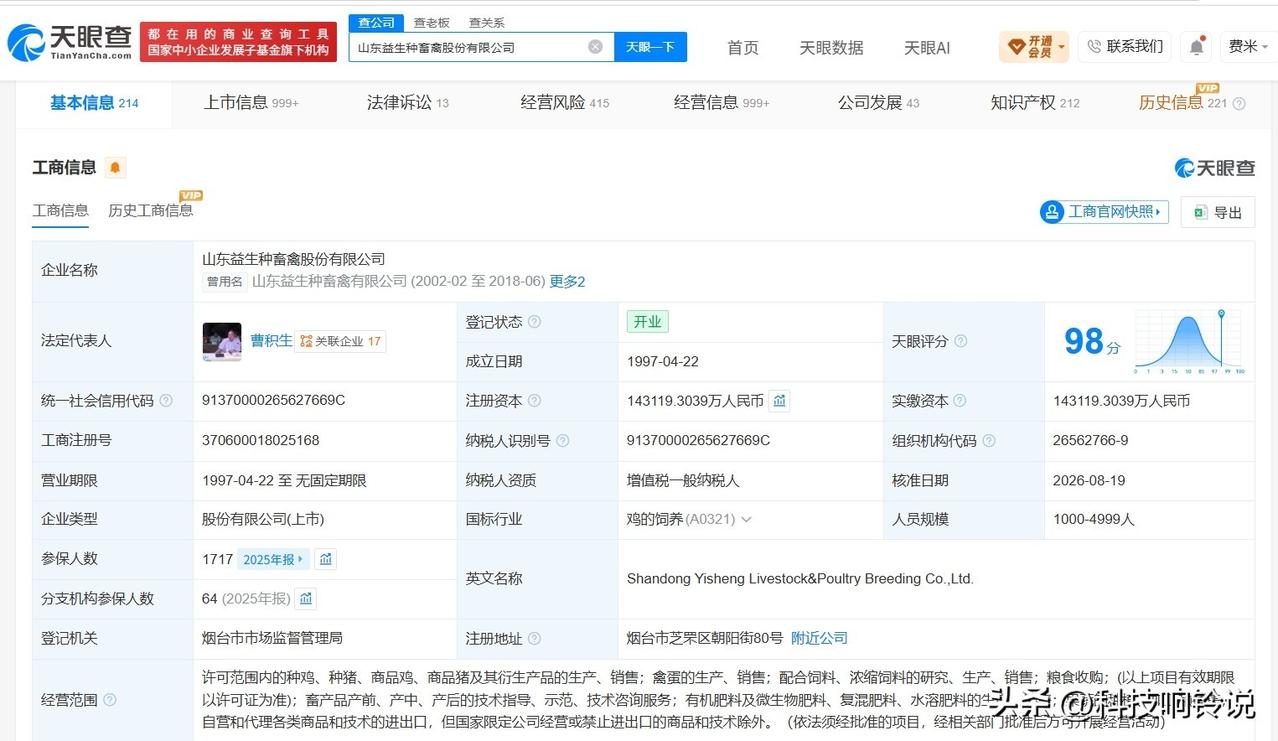Viewport: 1278px width, 741px height.
Task: Select 查关系 search mode tab
Action: 486,22
